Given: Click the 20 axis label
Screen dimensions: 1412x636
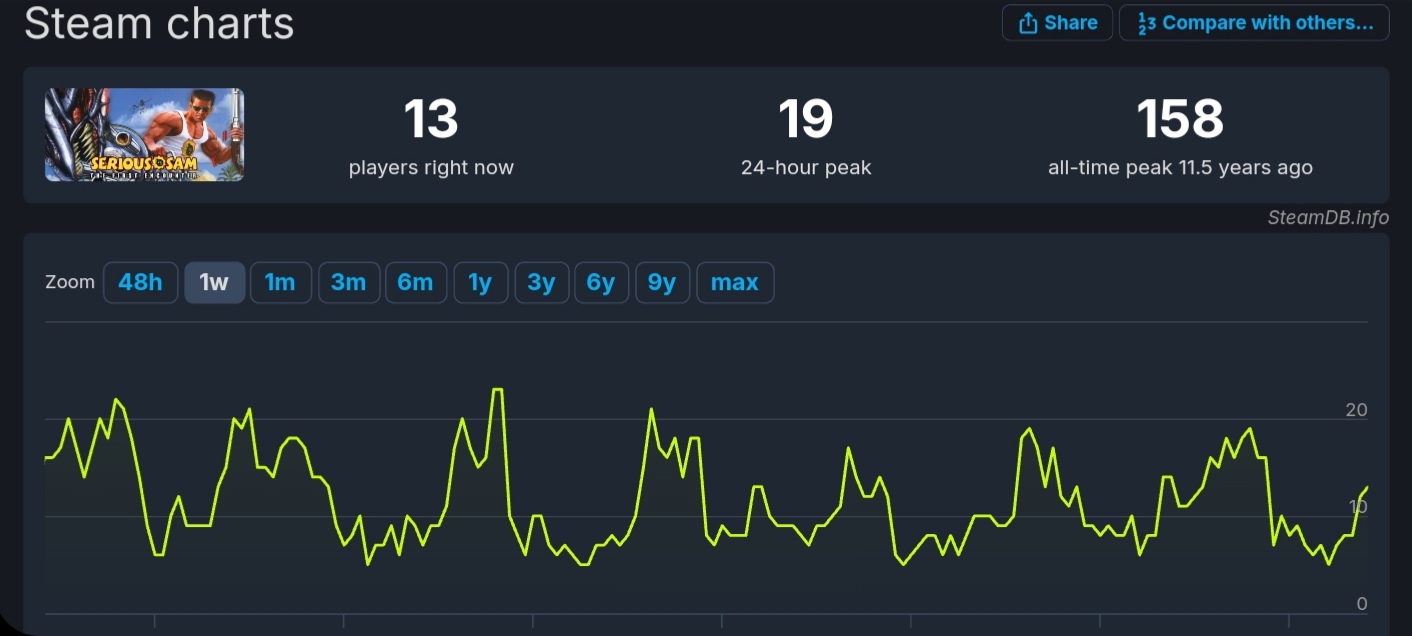Looking at the screenshot, I should [x=1357, y=410].
